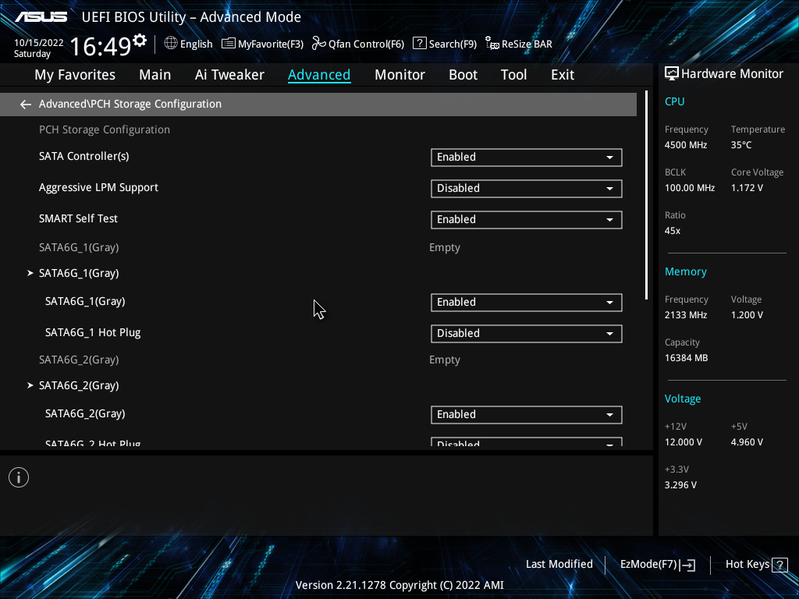Click the Aggressive LPM Support label
This screenshot has width=799, height=599.
(98, 188)
